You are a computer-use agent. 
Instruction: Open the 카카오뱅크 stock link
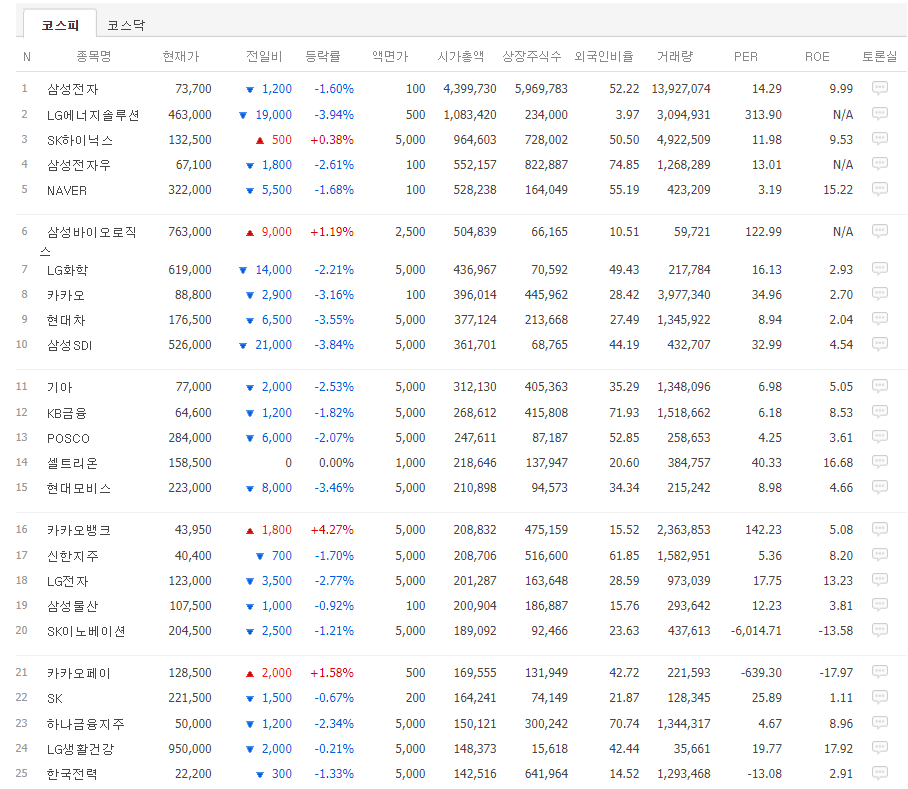click(x=78, y=530)
